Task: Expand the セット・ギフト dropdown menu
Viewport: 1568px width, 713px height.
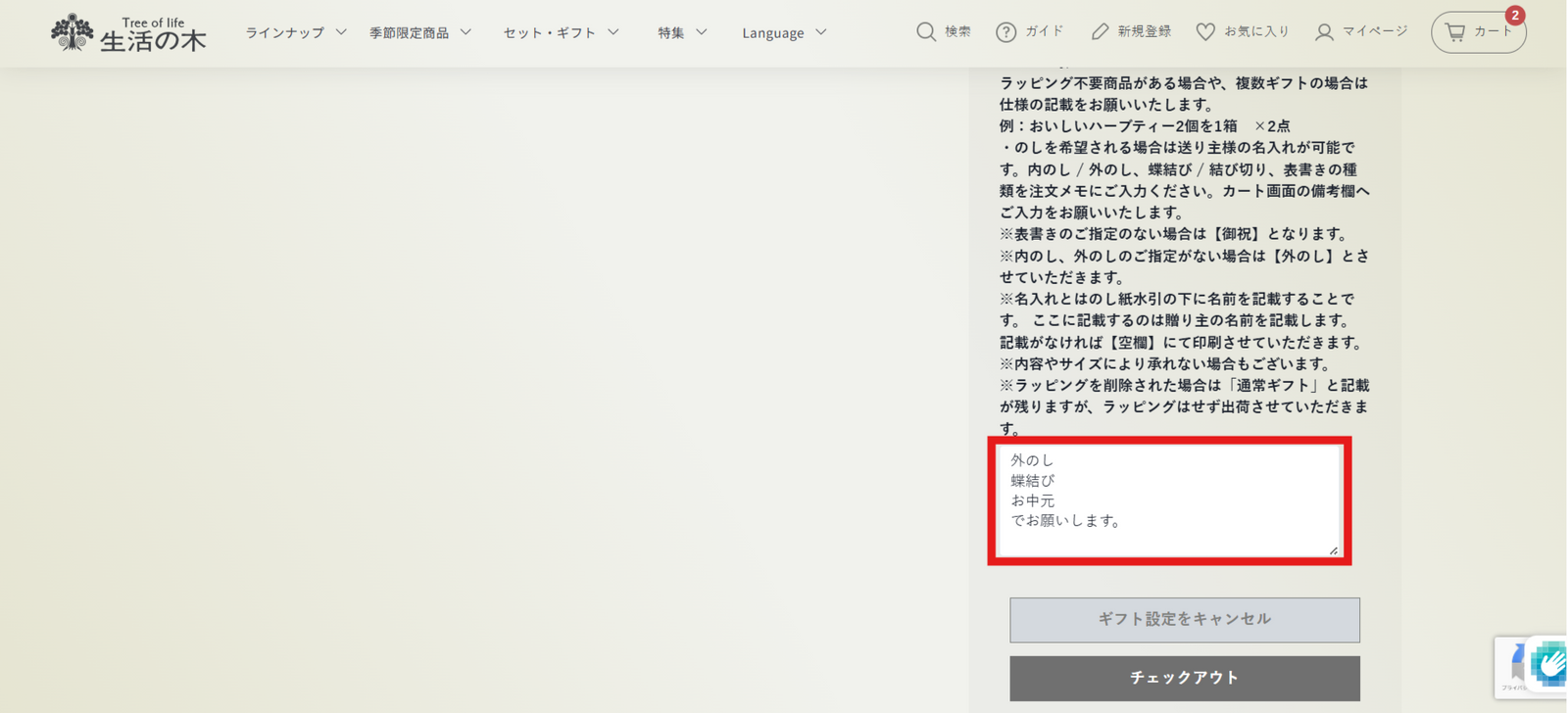Action: (x=561, y=32)
